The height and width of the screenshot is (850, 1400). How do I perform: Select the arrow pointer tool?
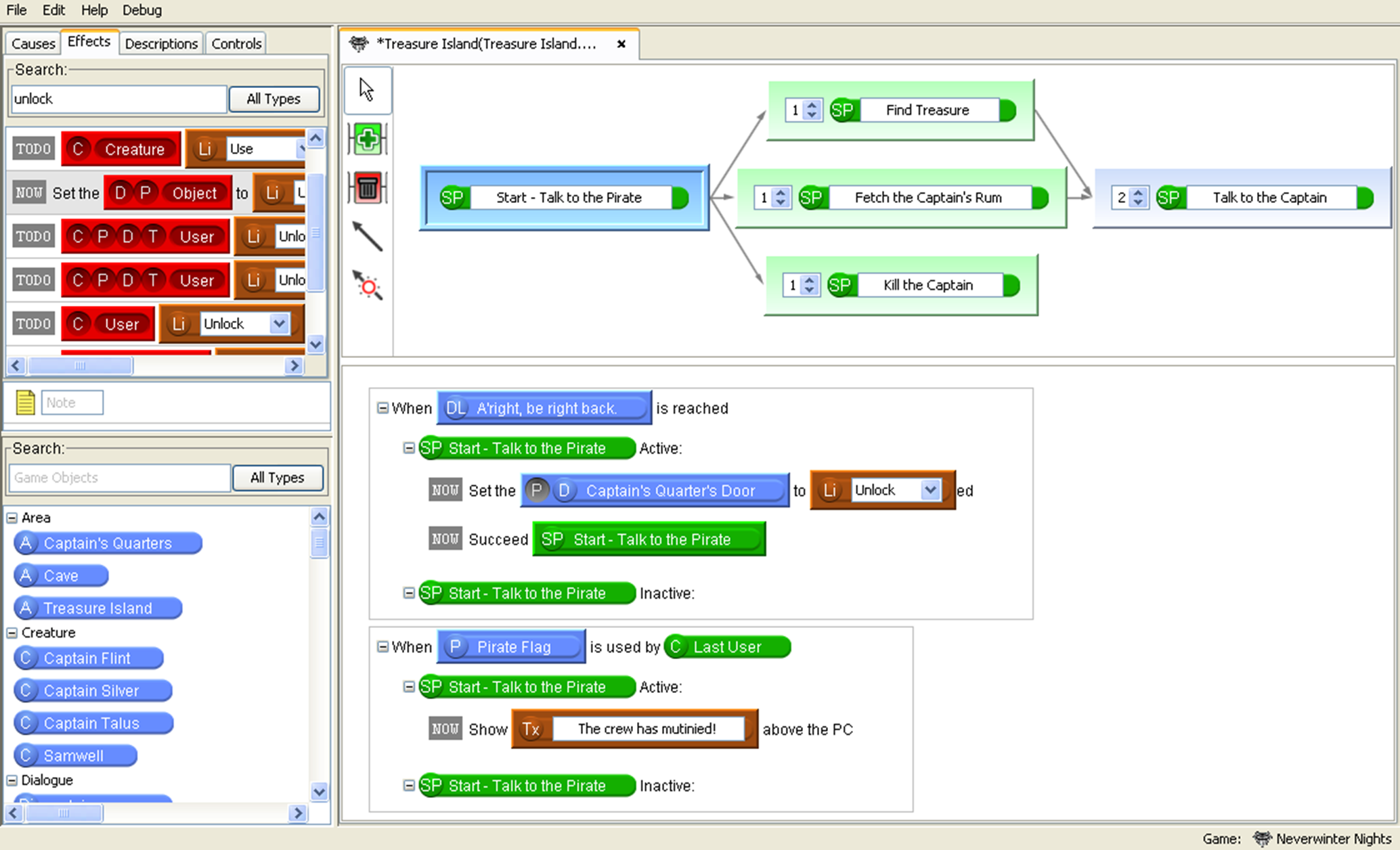pos(367,90)
